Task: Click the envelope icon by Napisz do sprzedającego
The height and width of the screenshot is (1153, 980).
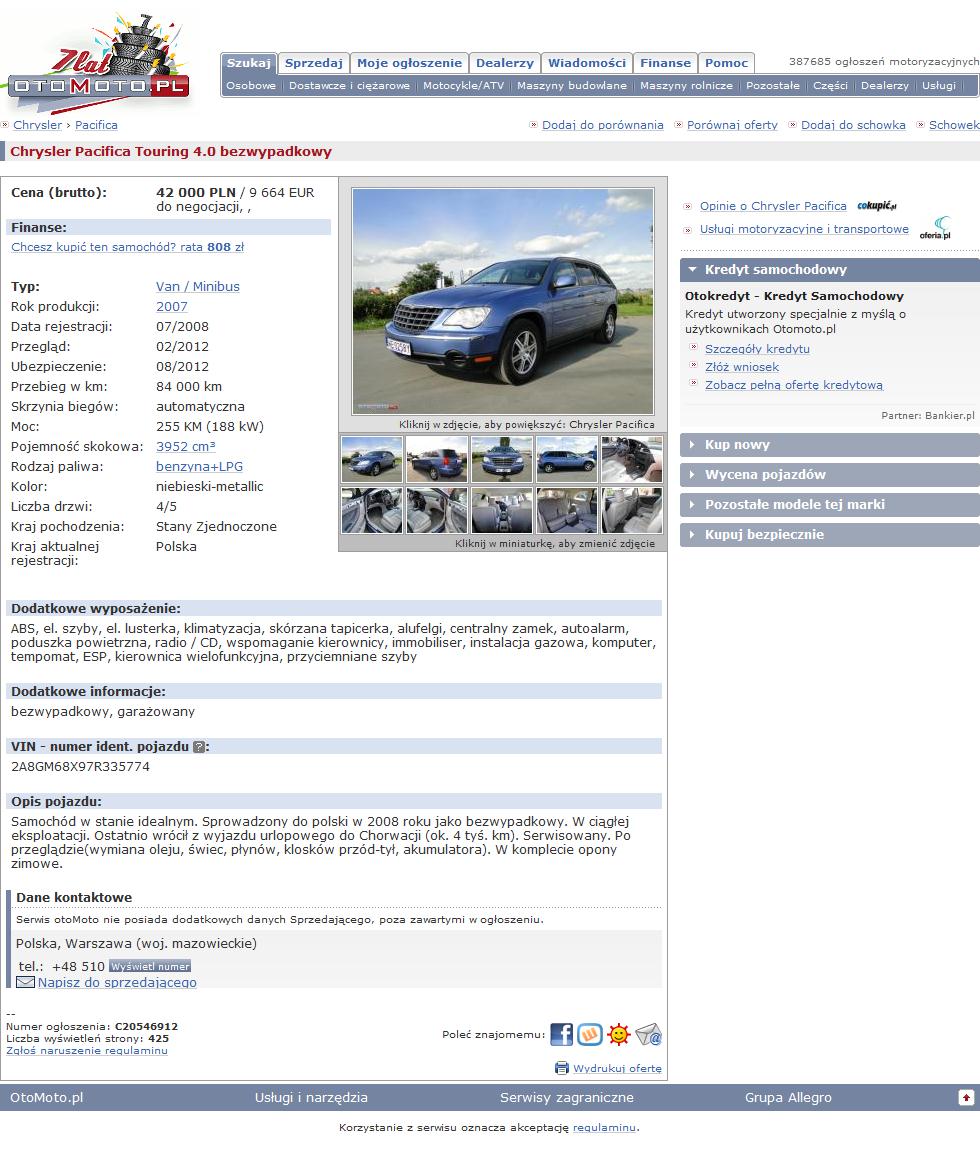Action: (x=26, y=982)
